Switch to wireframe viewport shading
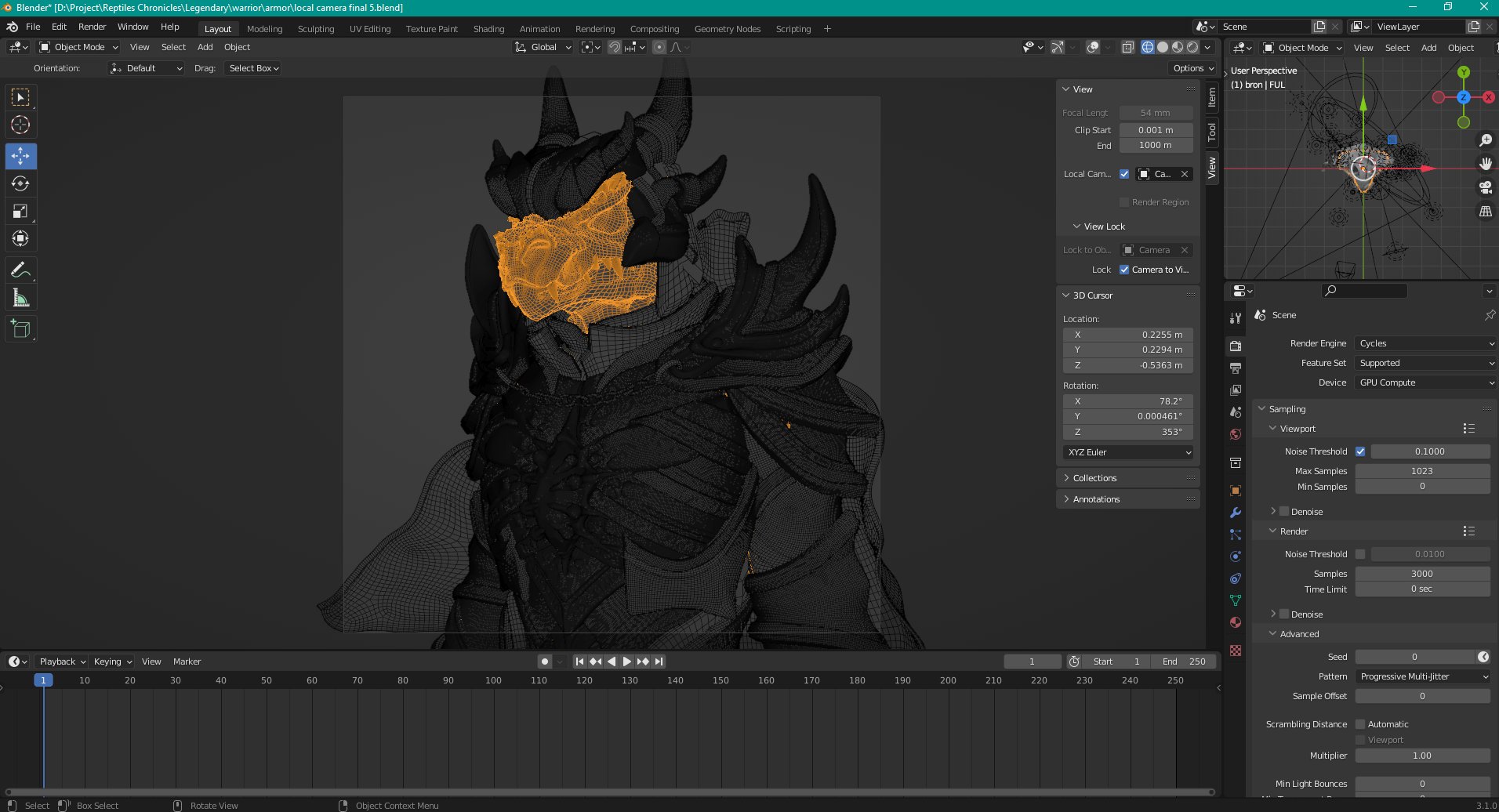This screenshot has width=1499, height=812. (x=1147, y=47)
